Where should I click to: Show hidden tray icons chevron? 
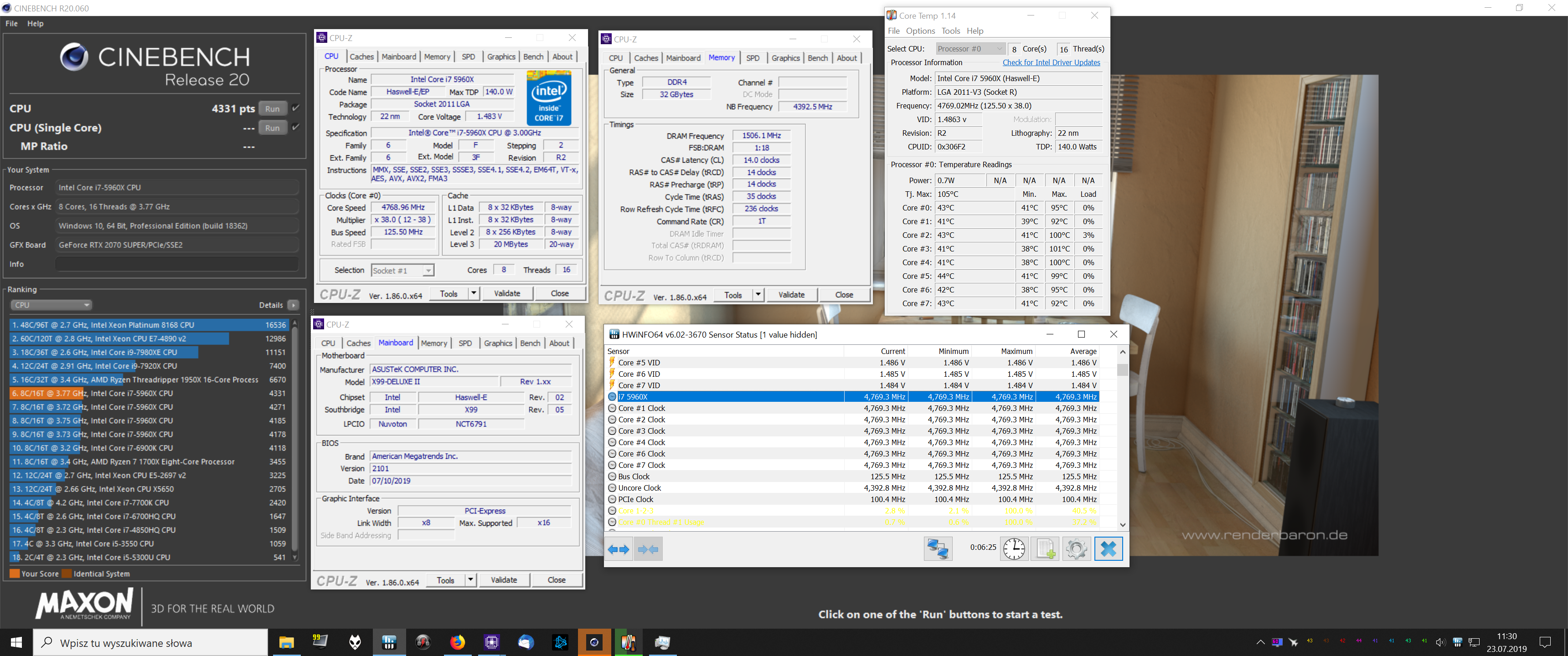(1260, 642)
